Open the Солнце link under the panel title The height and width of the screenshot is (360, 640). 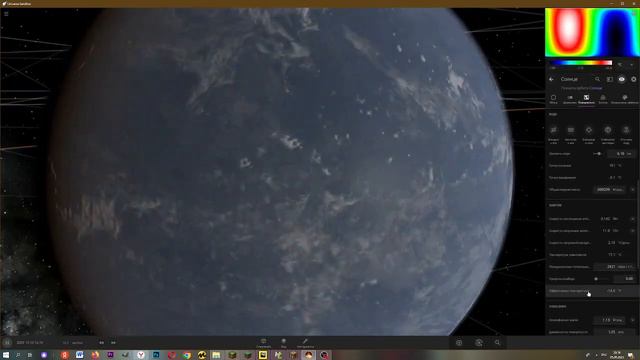tap(596, 88)
